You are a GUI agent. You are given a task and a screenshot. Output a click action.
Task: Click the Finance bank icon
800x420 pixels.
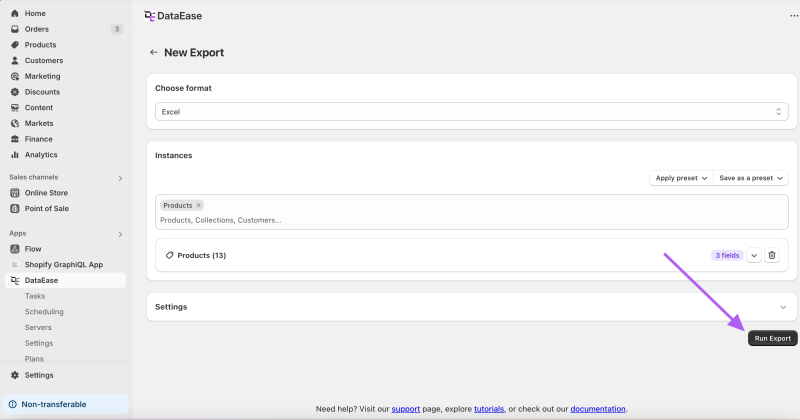pos(15,139)
